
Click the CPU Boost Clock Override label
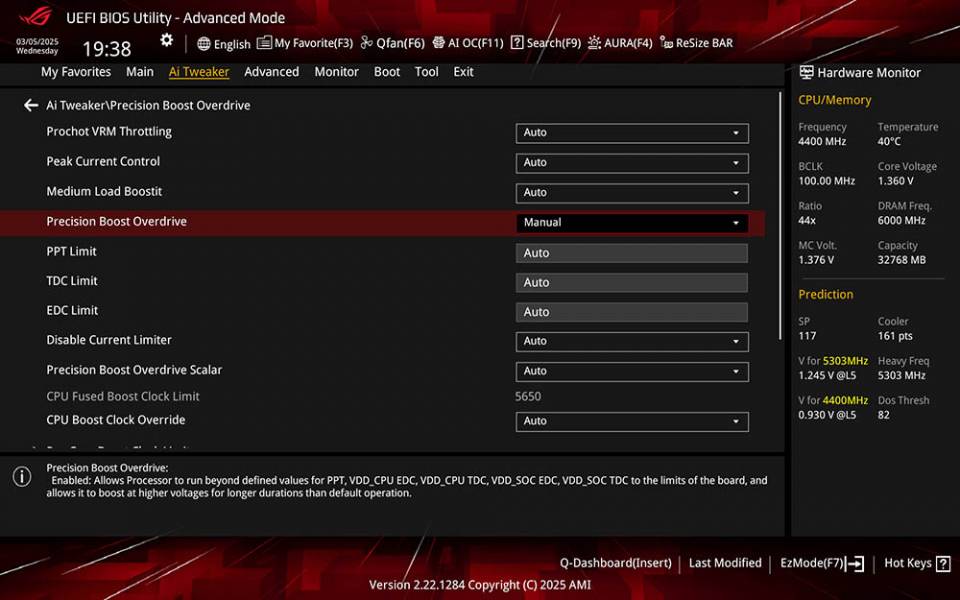click(x=116, y=420)
